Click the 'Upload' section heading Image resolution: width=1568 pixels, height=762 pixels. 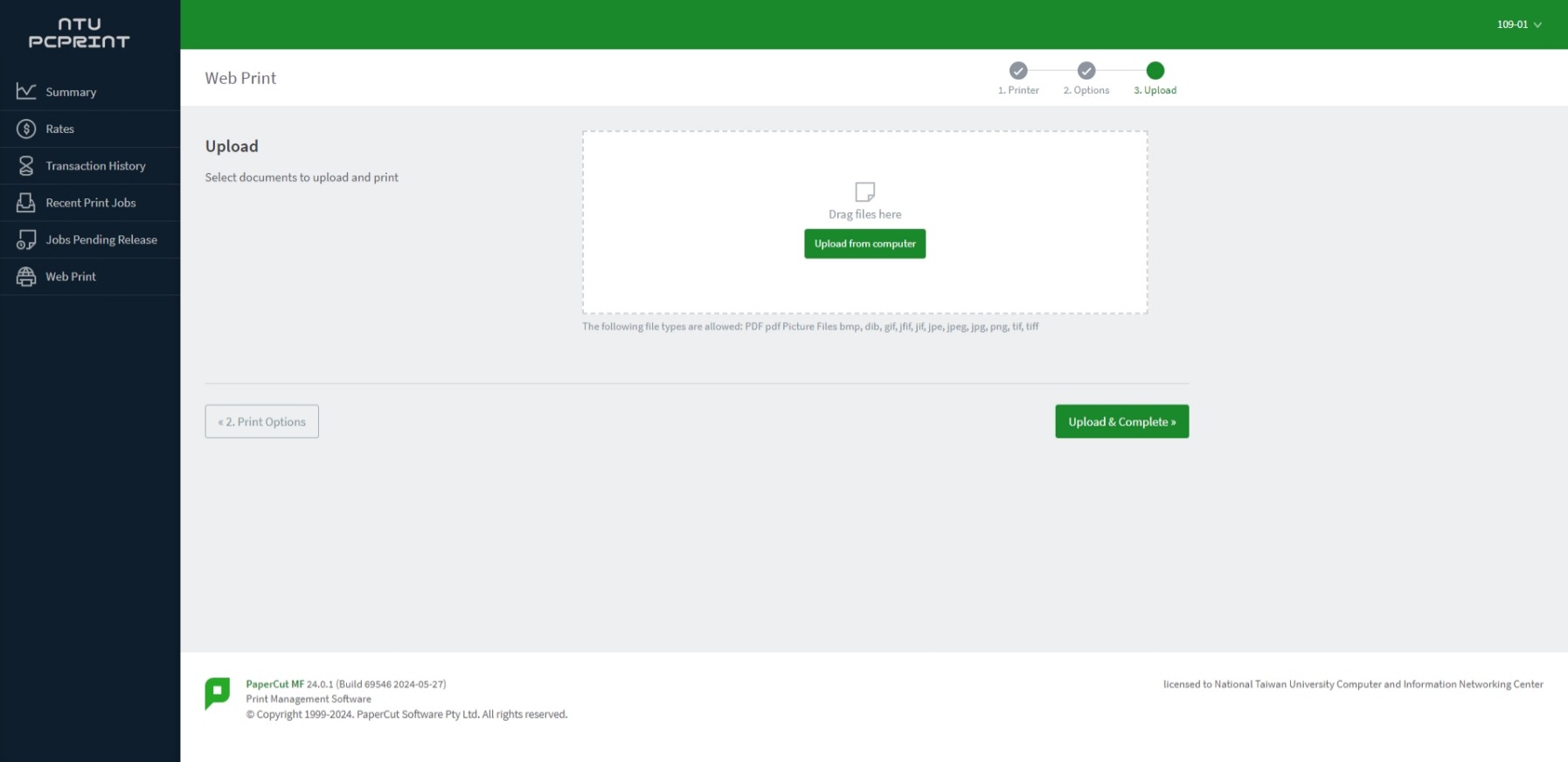click(232, 146)
